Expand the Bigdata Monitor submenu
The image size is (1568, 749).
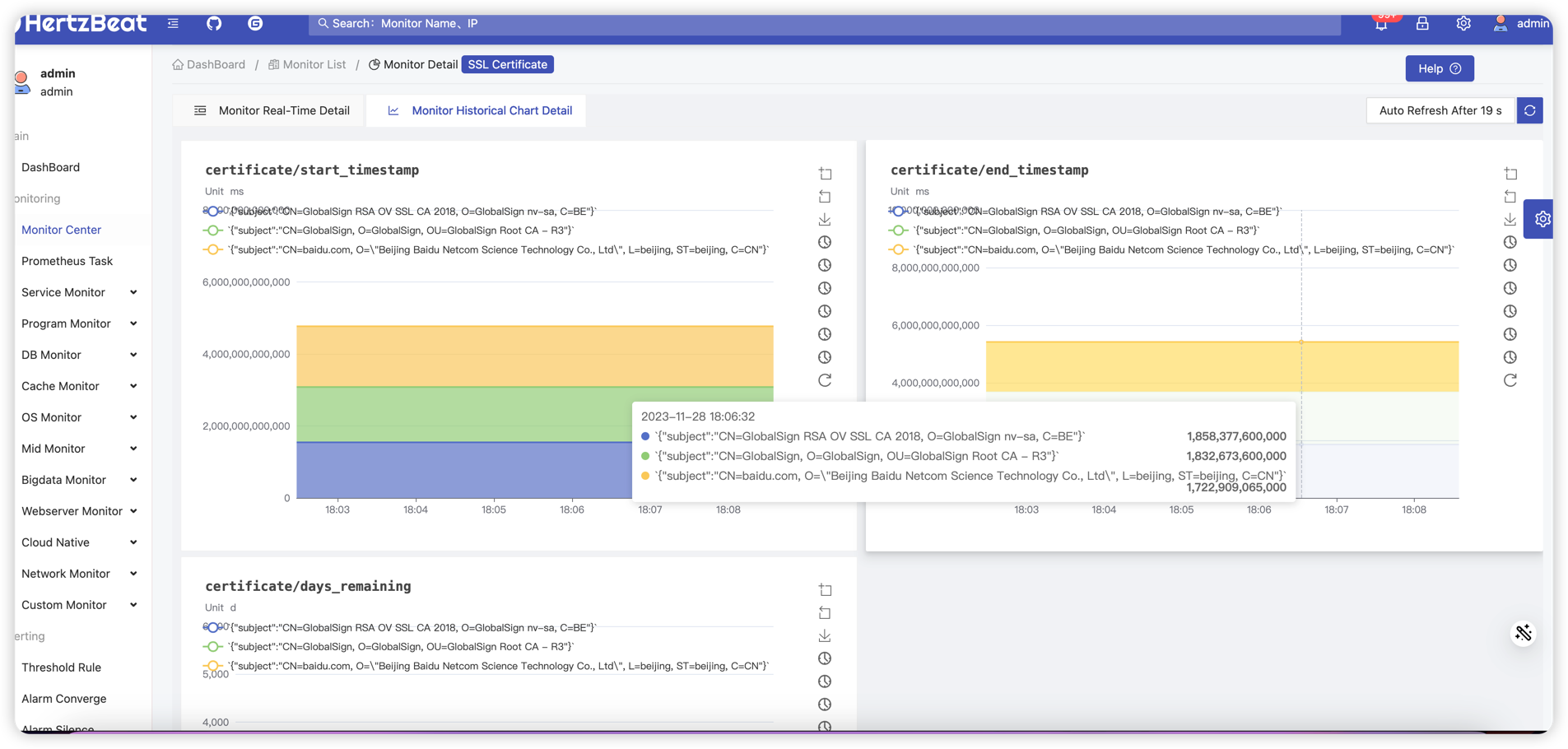pos(79,480)
